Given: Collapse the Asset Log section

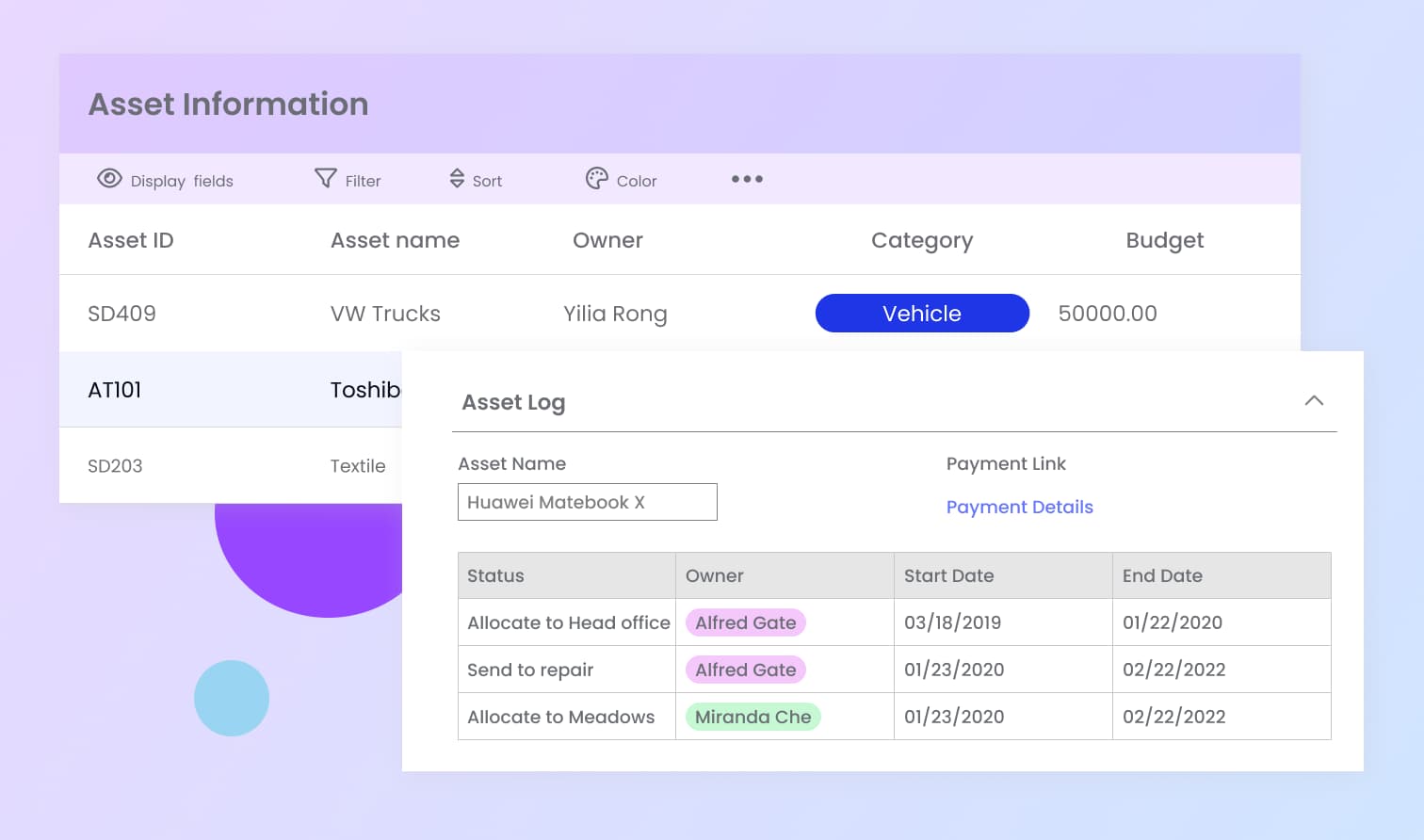Looking at the screenshot, I should pyautogui.click(x=1314, y=401).
